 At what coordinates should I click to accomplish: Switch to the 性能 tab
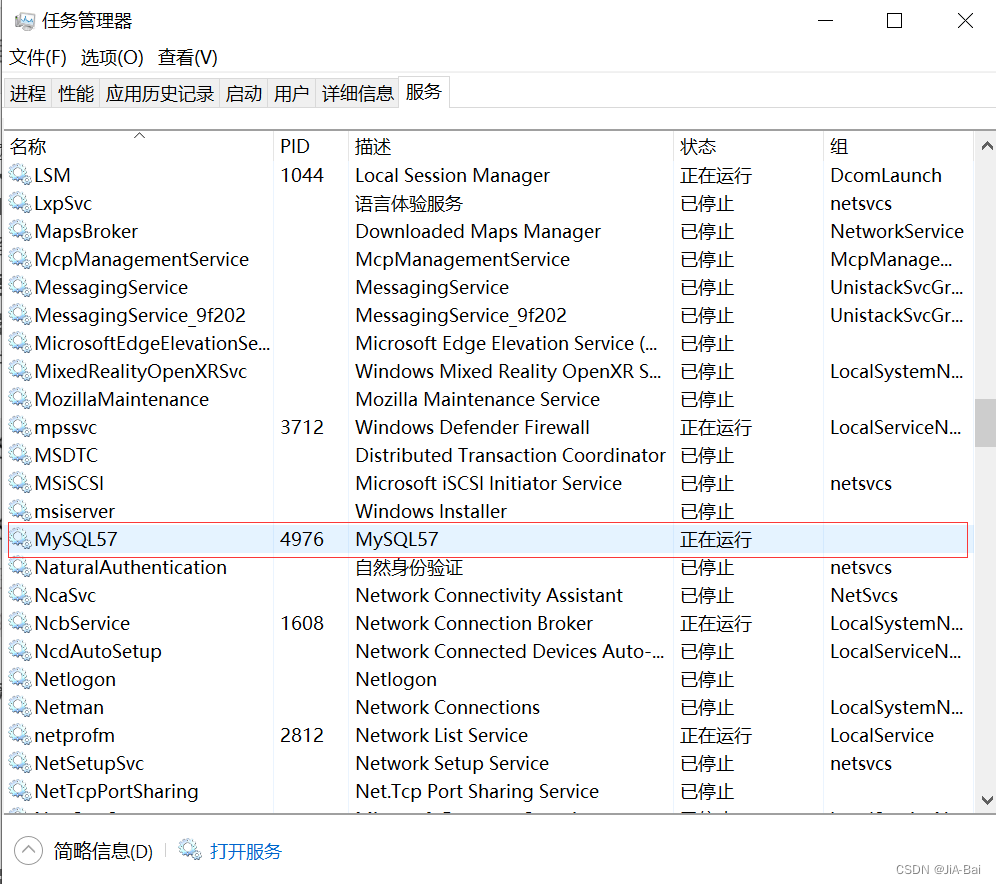pos(76,93)
